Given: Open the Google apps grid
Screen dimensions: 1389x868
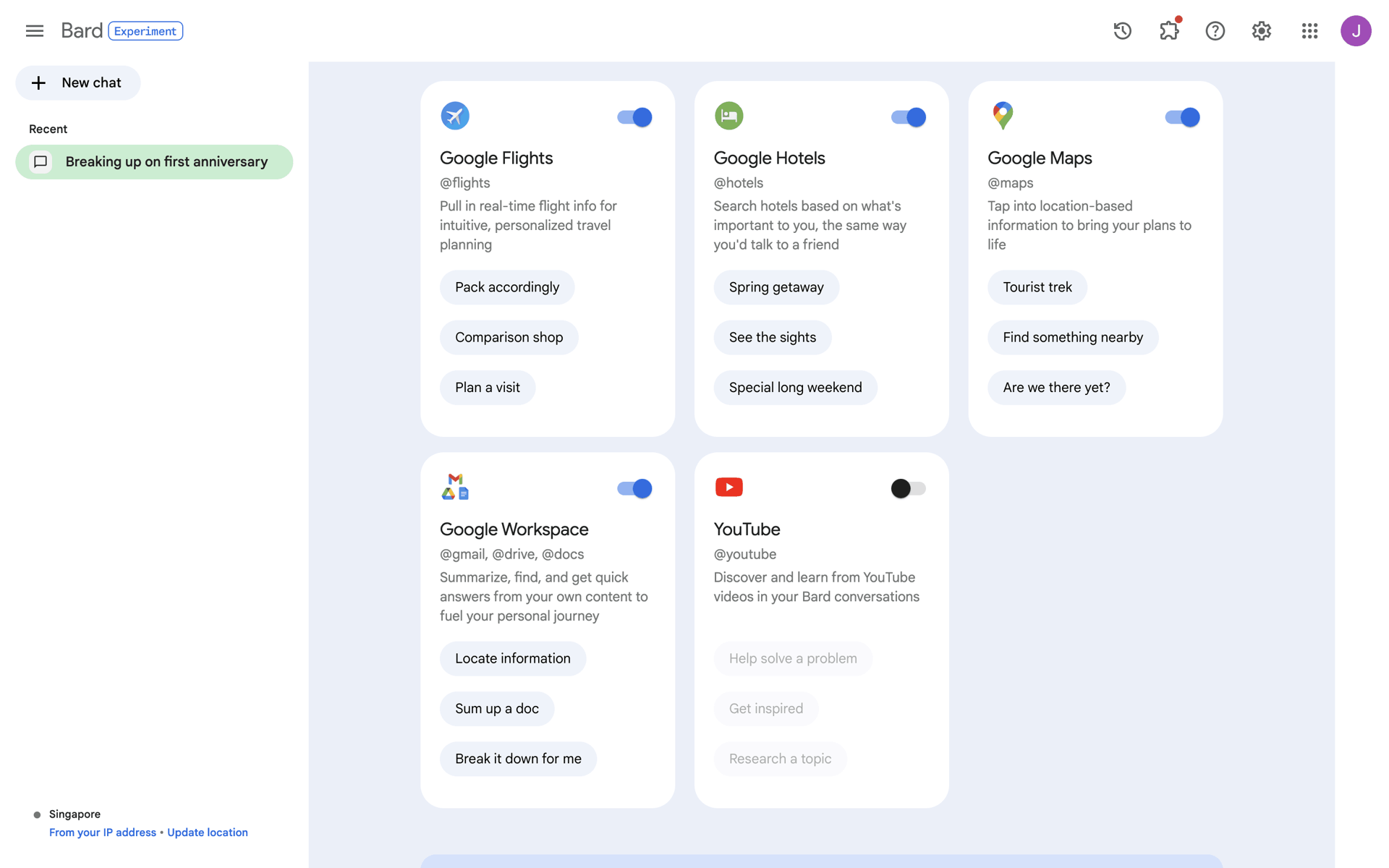Looking at the screenshot, I should (x=1309, y=30).
